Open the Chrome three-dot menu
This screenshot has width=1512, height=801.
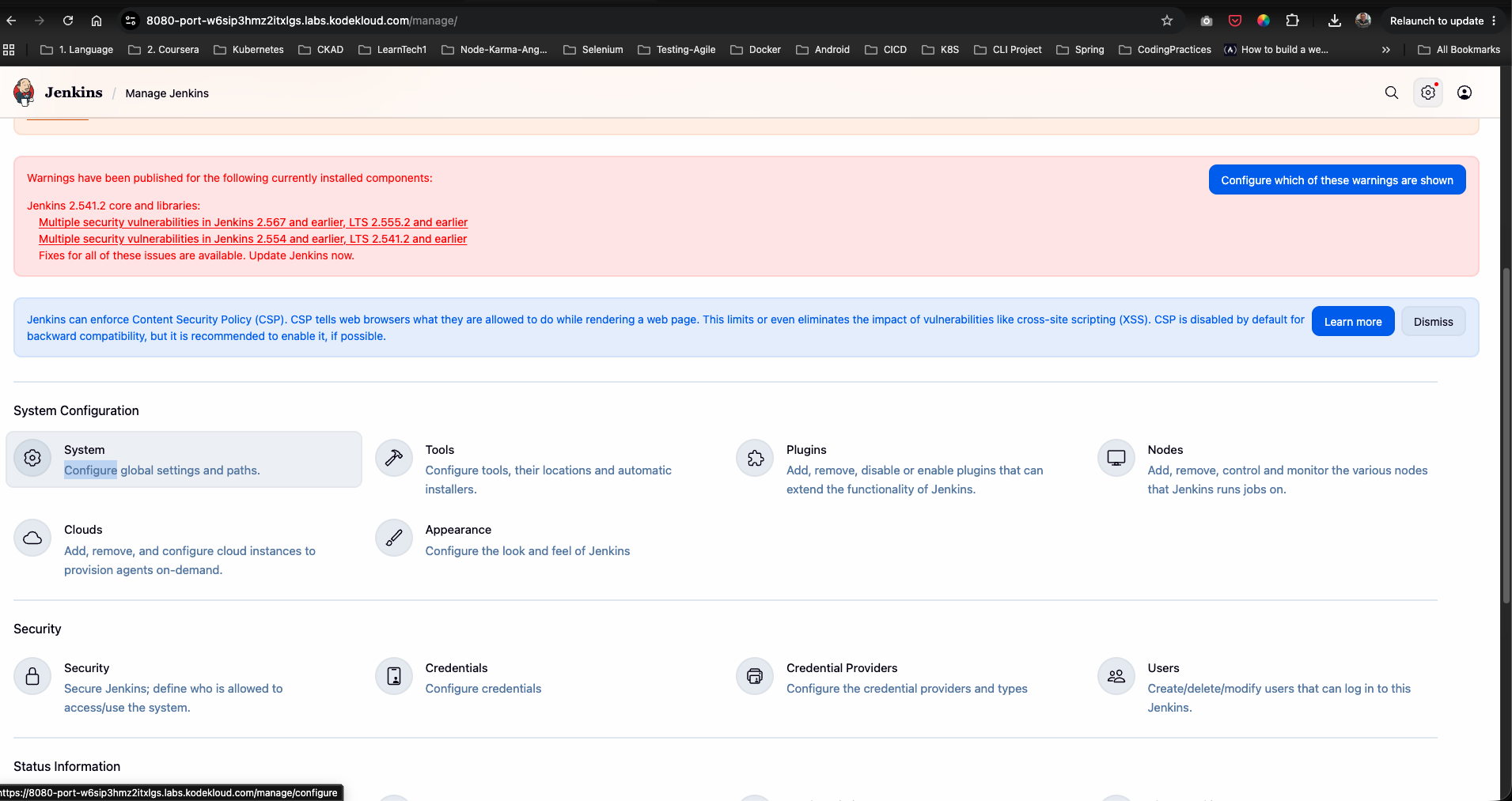pyautogui.click(x=1494, y=21)
